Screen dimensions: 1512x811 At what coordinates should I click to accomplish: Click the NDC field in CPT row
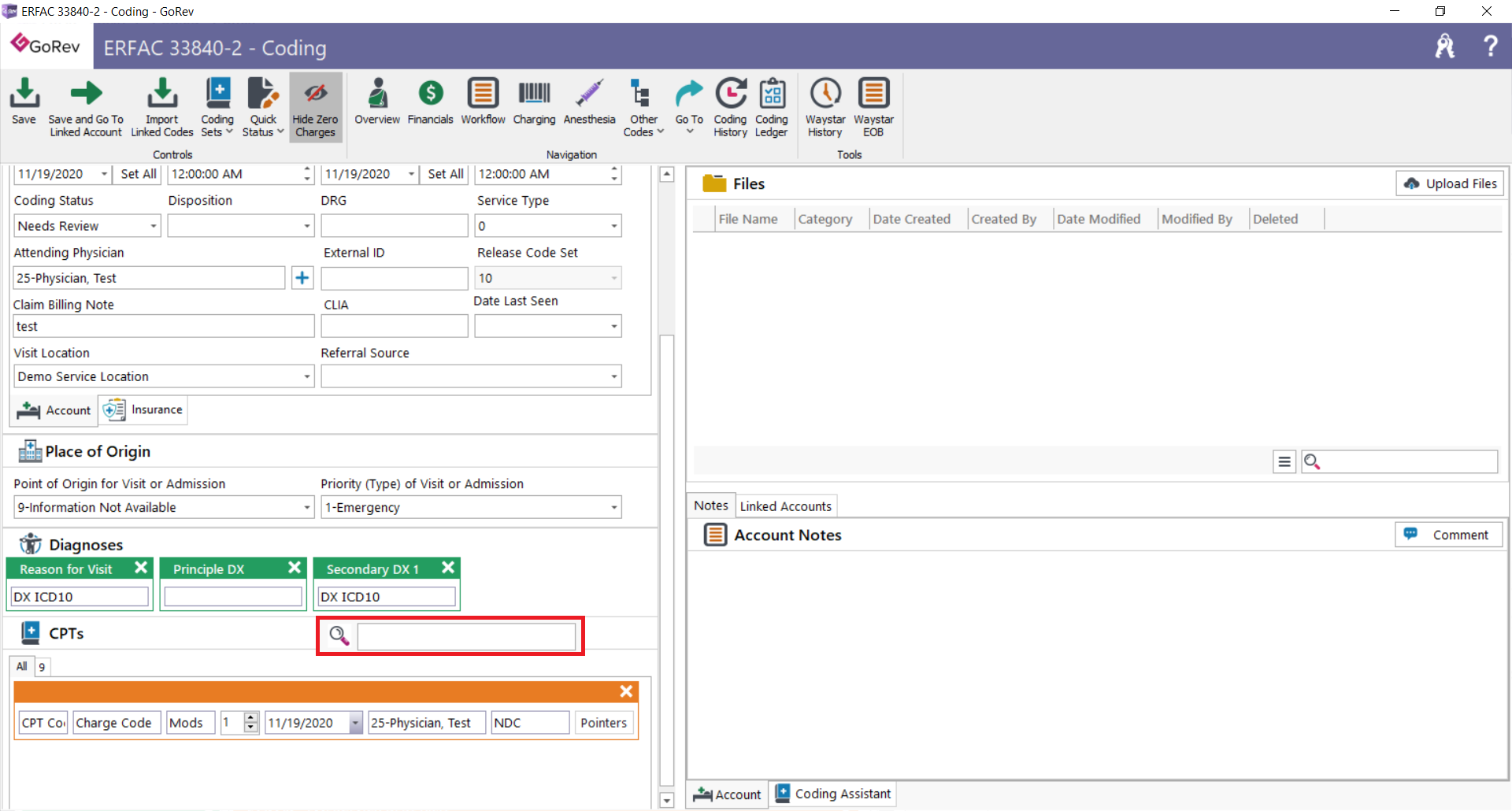coord(530,723)
